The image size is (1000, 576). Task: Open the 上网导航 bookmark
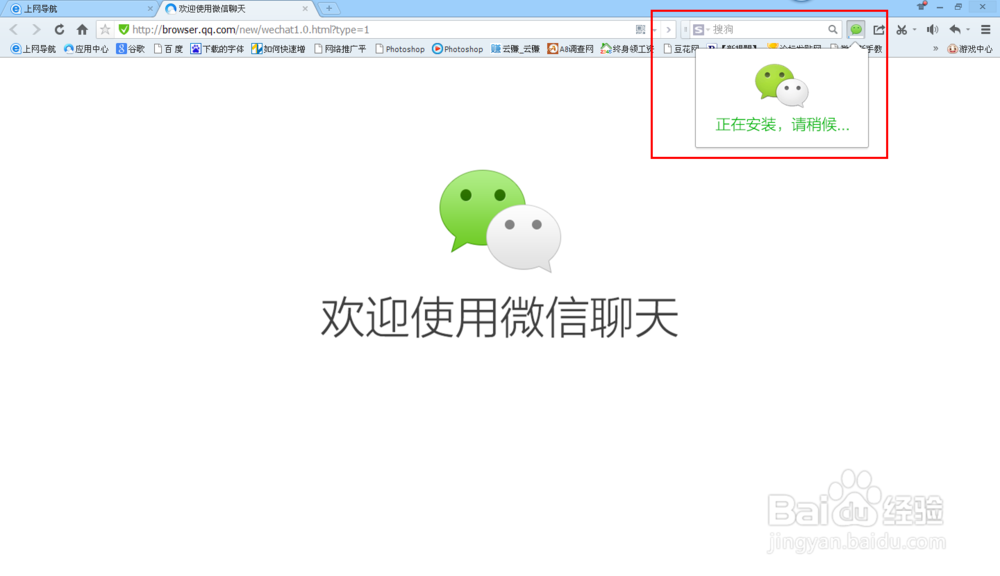[34, 48]
